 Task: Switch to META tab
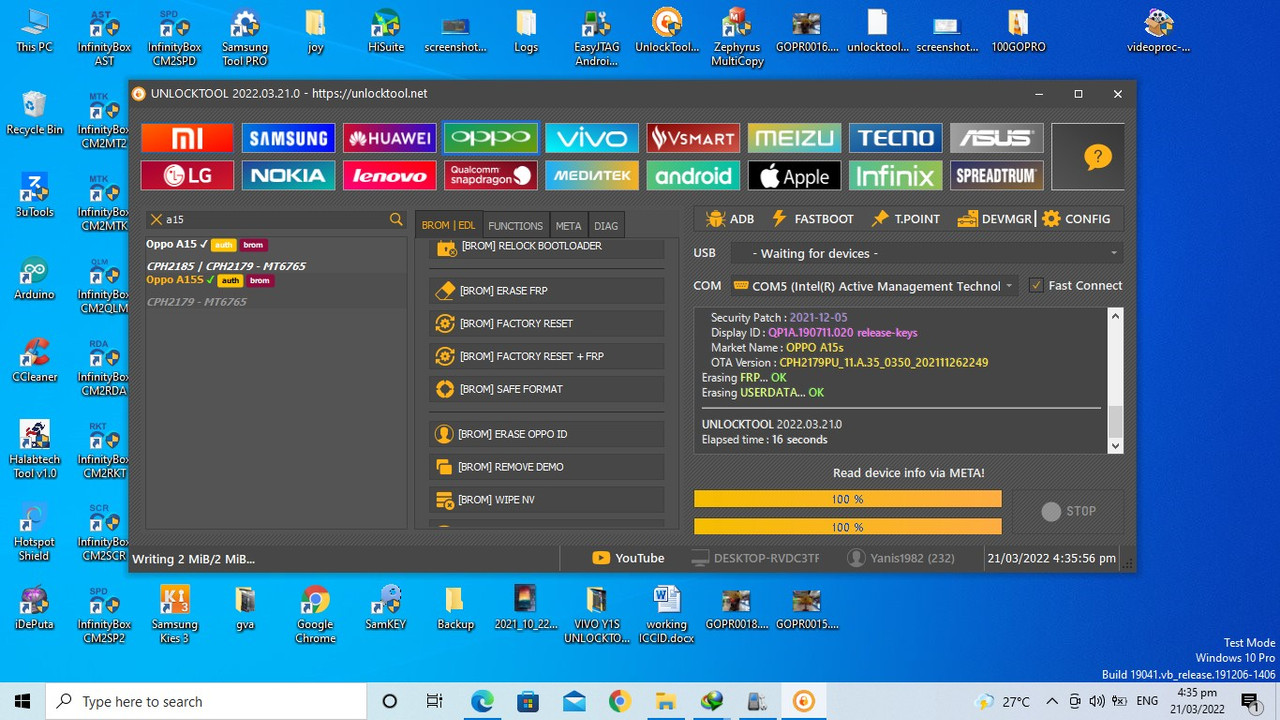(568, 225)
